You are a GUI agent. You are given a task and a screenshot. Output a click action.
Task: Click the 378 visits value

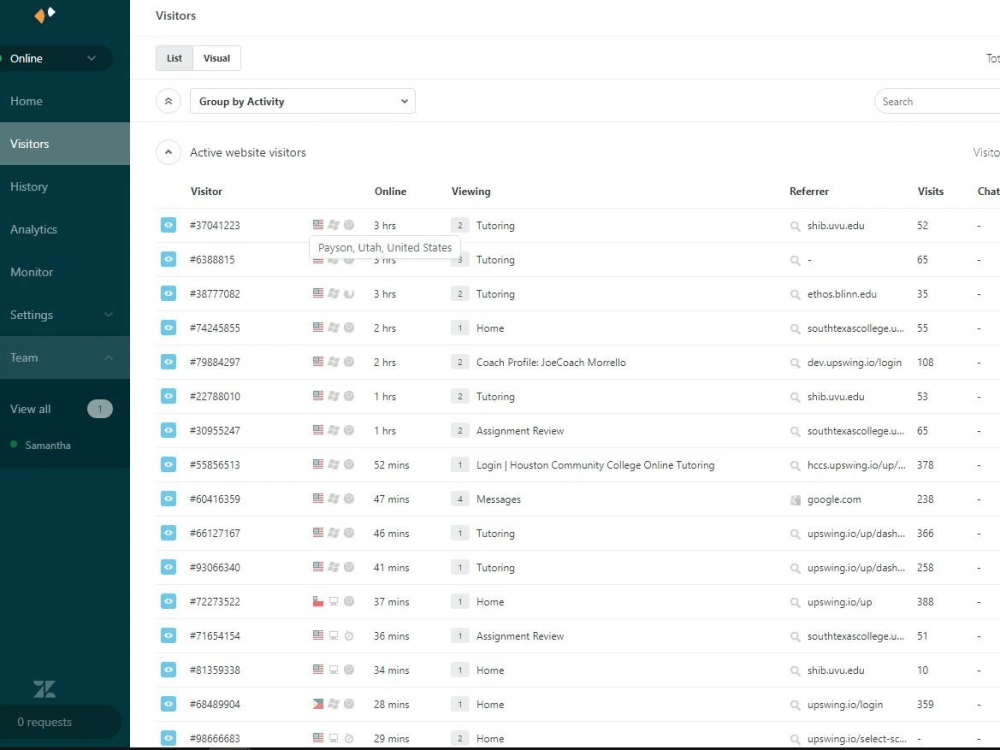925,465
